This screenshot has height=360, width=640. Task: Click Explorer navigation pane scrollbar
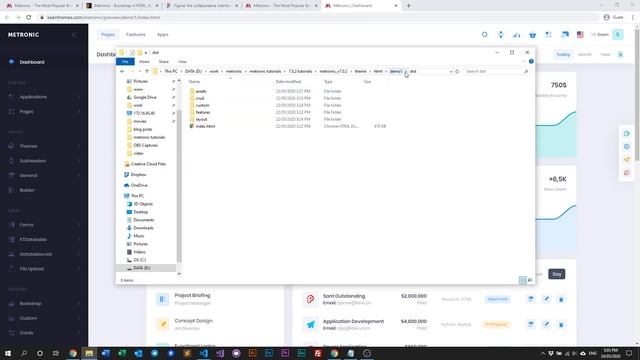click(x=179, y=186)
